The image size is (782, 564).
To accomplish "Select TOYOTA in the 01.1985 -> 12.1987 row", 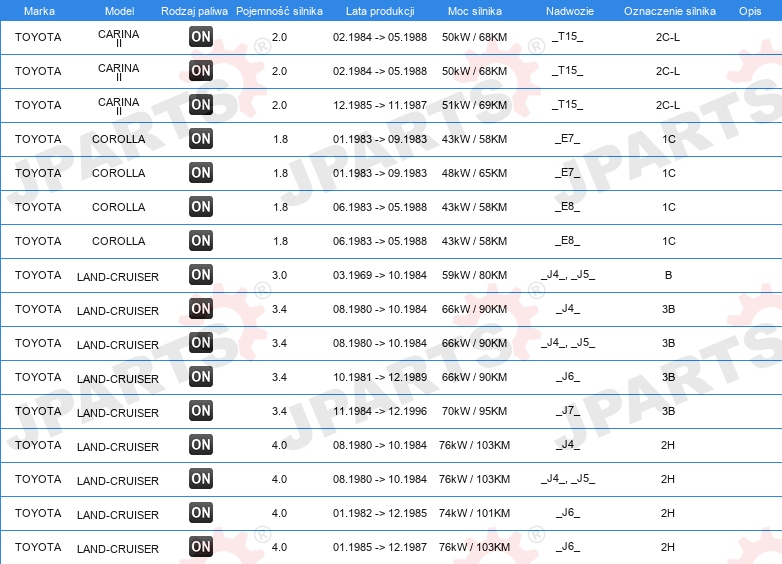I will click(x=38, y=547).
